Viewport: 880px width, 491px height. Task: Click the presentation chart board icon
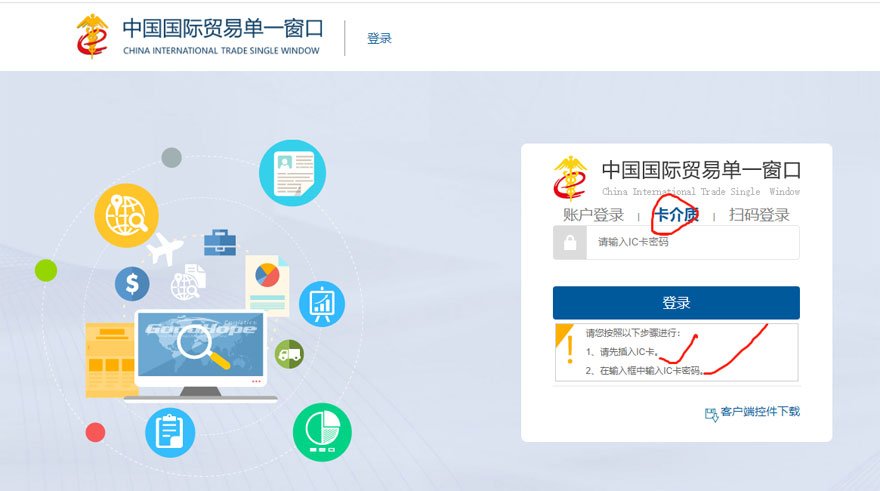pyautogui.click(x=321, y=303)
